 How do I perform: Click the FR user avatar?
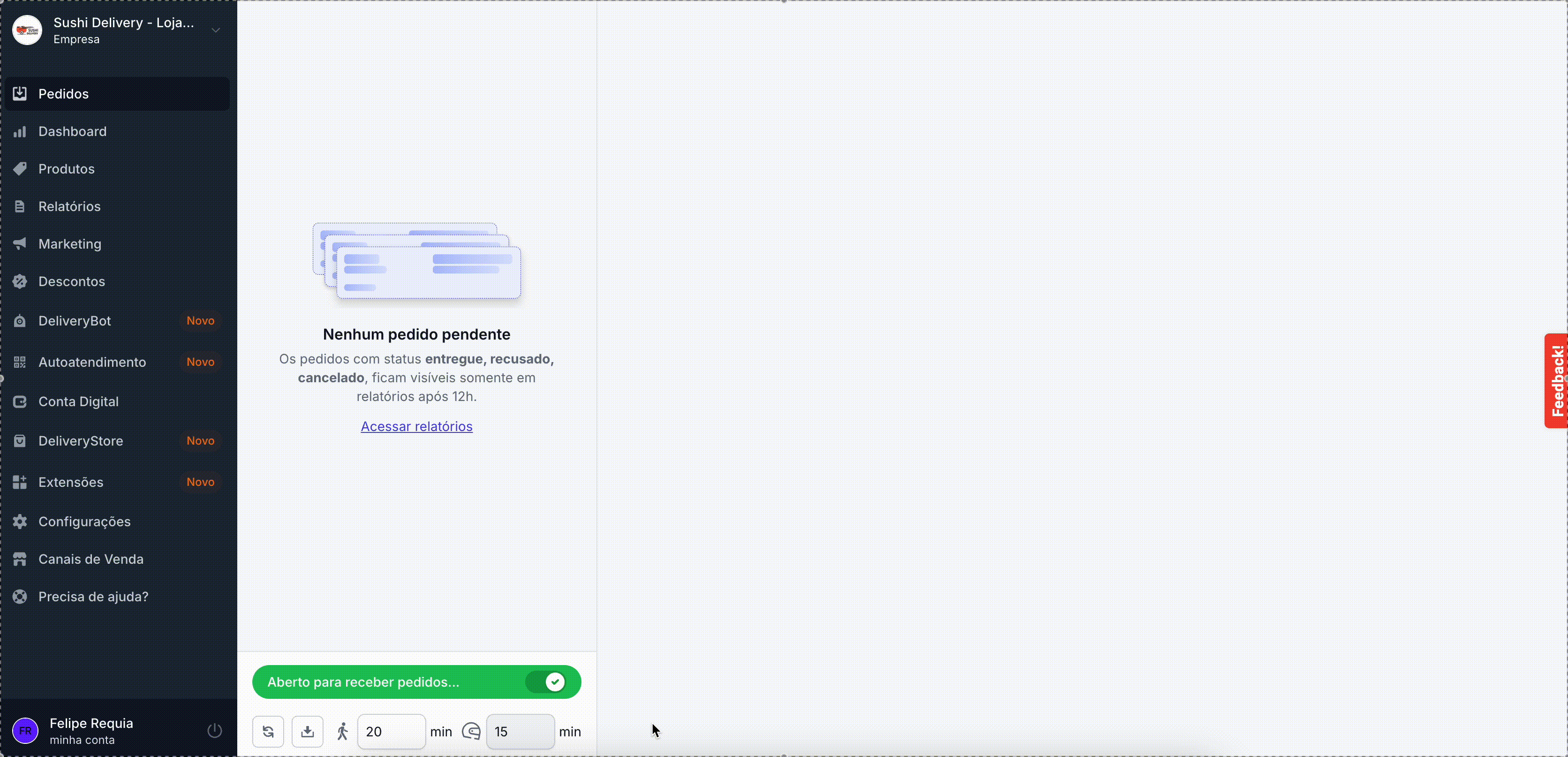click(x=26, y=730)
